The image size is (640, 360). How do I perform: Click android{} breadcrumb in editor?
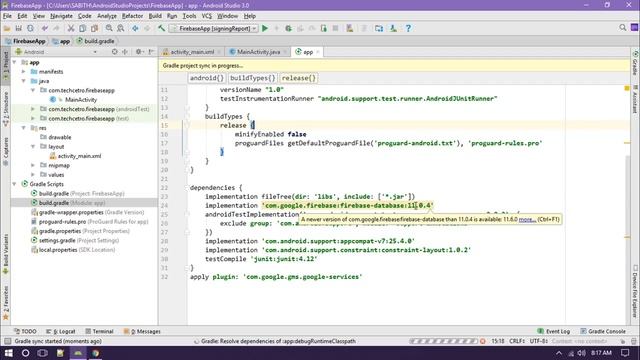tap(207, 78)
